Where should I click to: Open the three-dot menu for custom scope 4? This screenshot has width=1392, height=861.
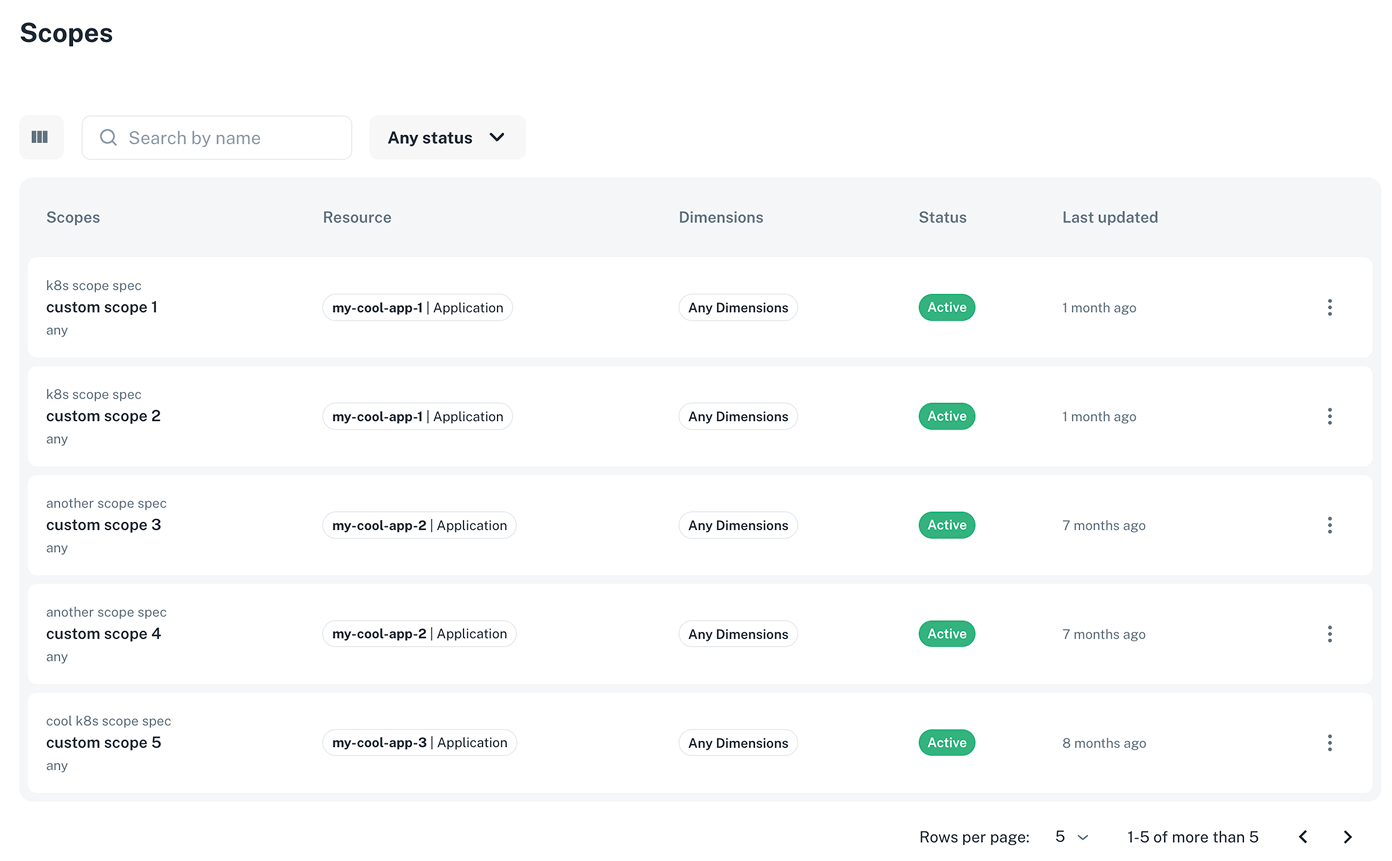(1329, 634)
